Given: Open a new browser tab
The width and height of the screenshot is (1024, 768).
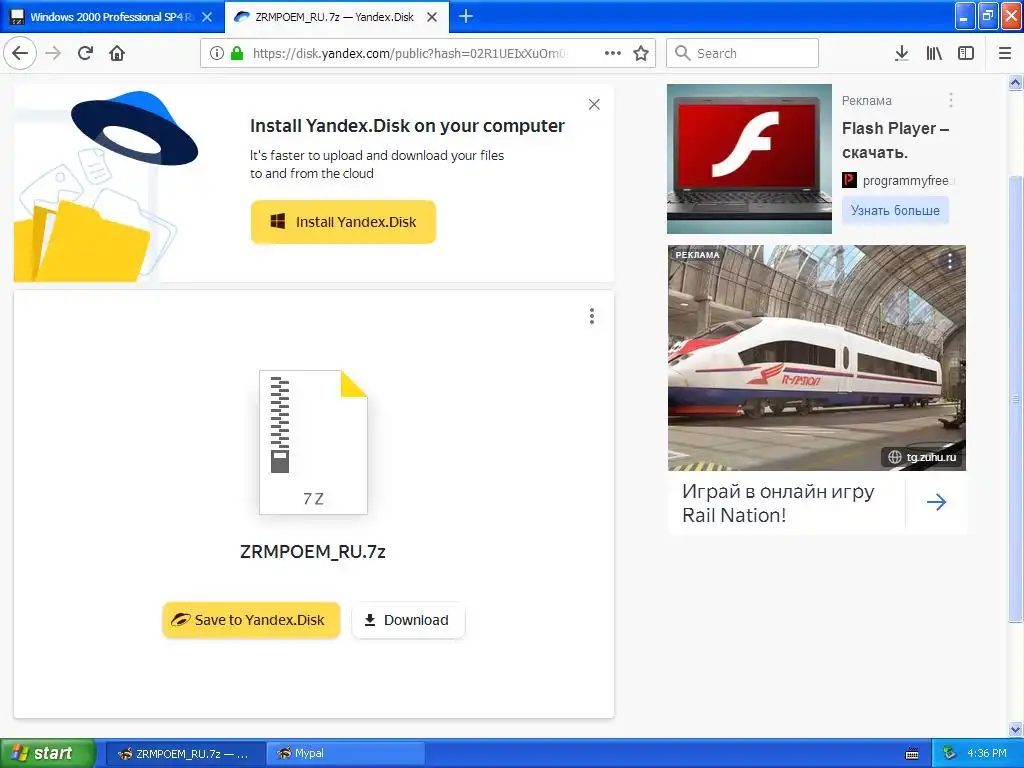Looking at the screenshot, I should pos(466,16).
